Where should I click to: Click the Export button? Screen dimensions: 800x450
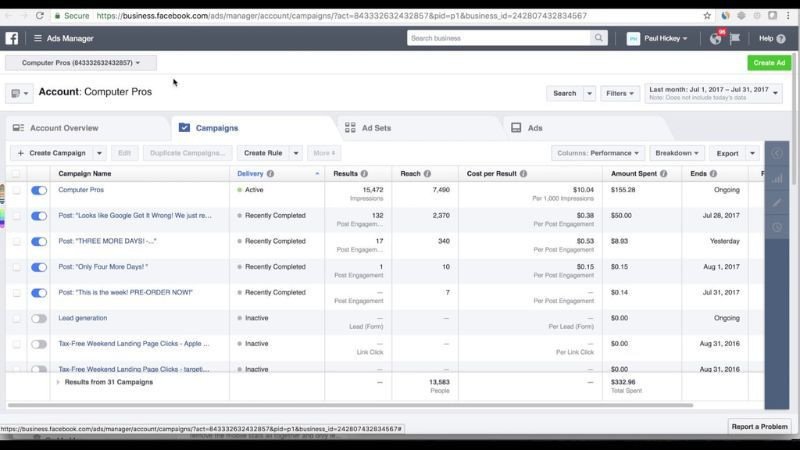[x=728, y=153]
